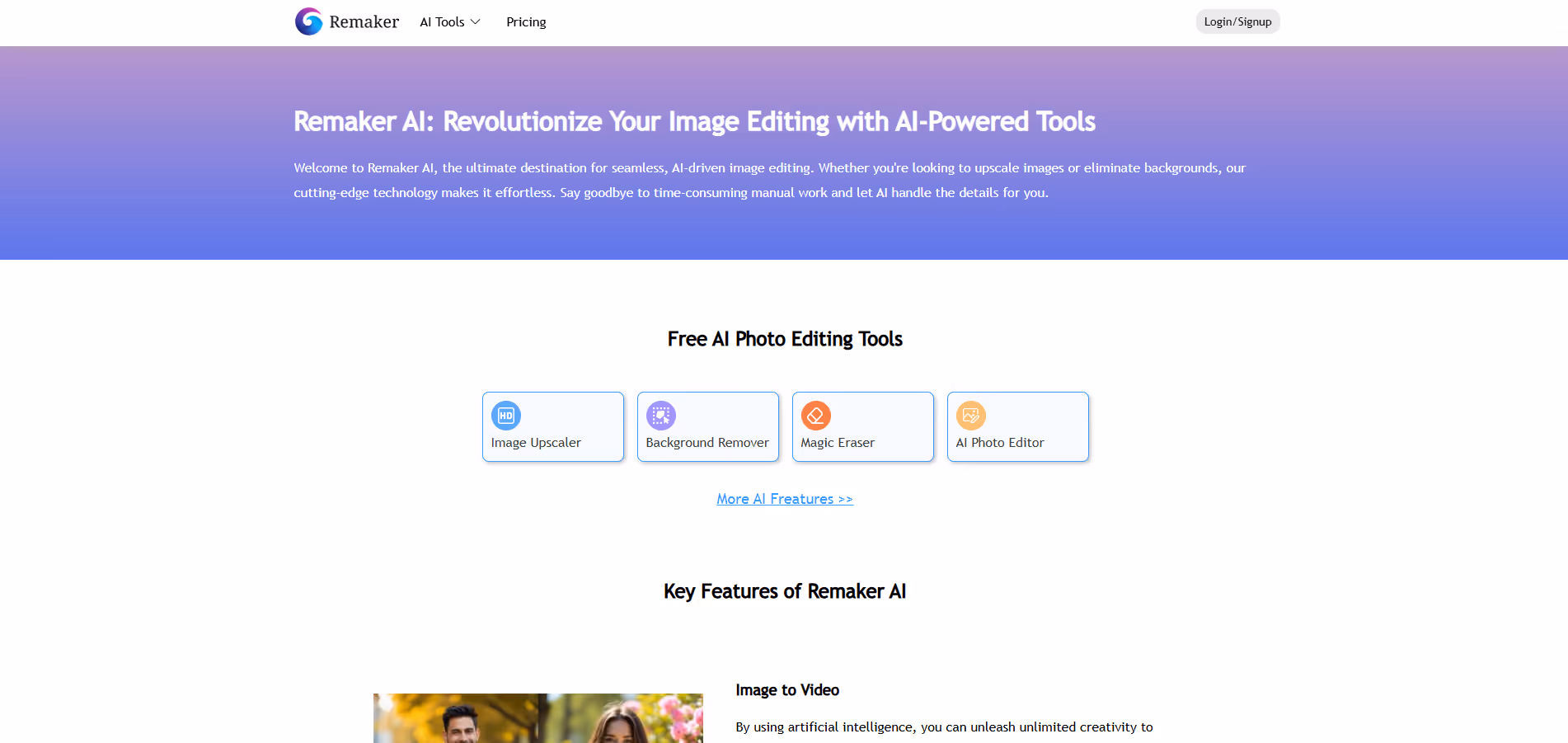Viewport: 1568px width, 743px height.
Task: Open the AI Photo Editor tool card
Action: (1018, 426)
